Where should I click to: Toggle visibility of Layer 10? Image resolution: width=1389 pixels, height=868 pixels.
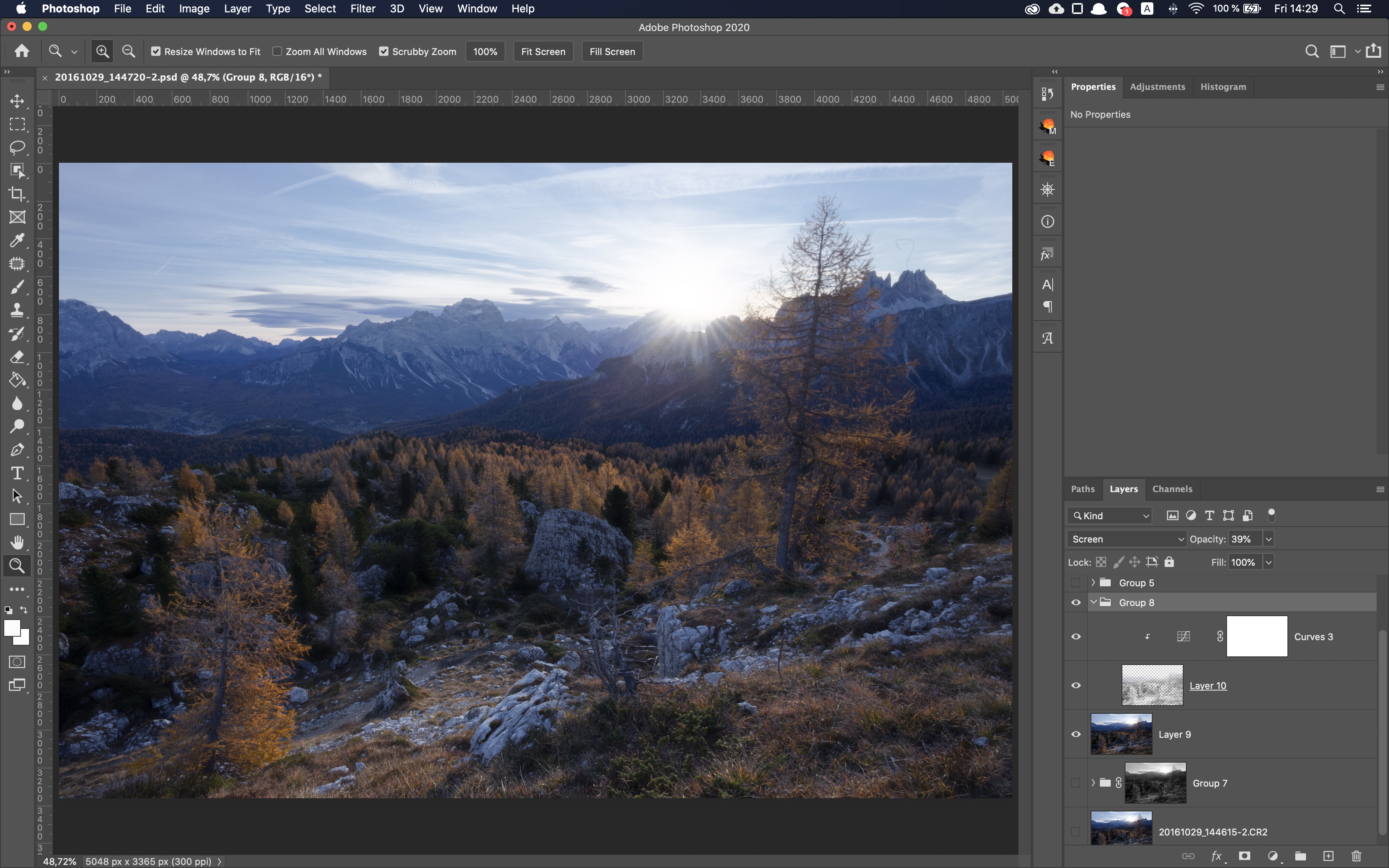click(1076, 685)
